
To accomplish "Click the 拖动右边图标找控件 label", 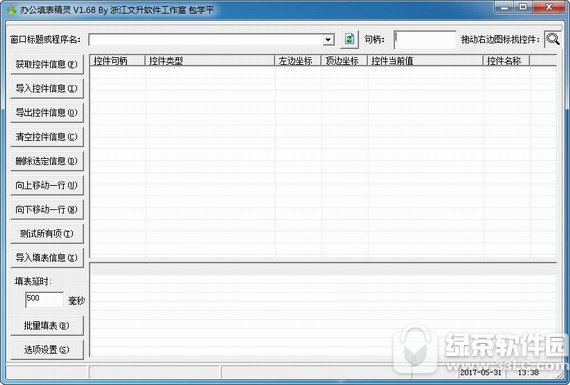I will pos(501,39).
